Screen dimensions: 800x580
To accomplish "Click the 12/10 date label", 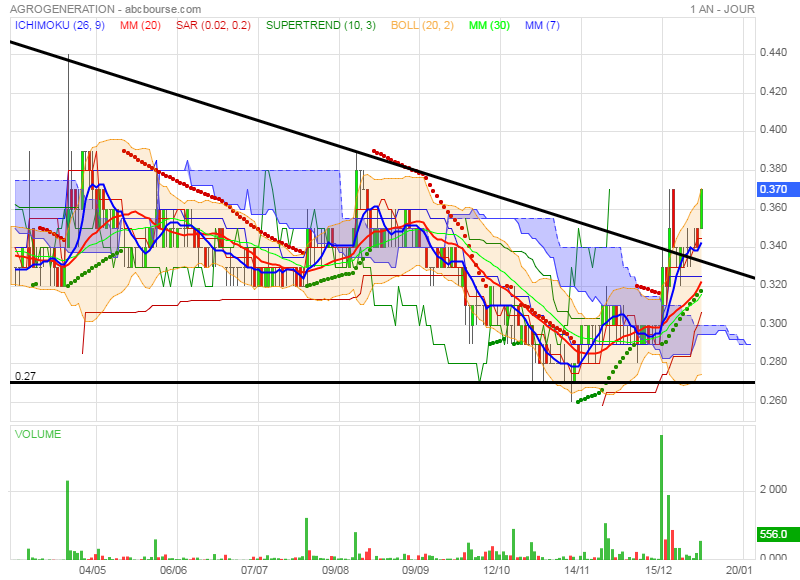I will (496, 570).
